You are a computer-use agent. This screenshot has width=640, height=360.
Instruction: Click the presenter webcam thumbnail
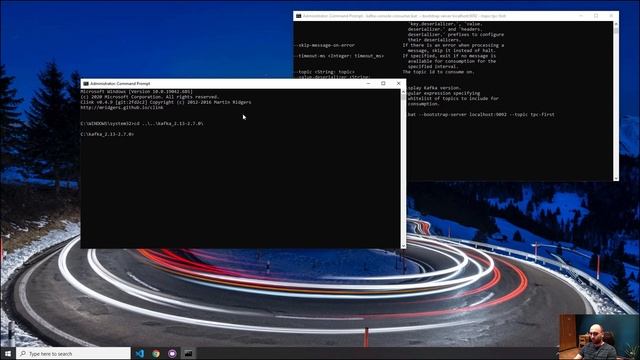(599, 337)
